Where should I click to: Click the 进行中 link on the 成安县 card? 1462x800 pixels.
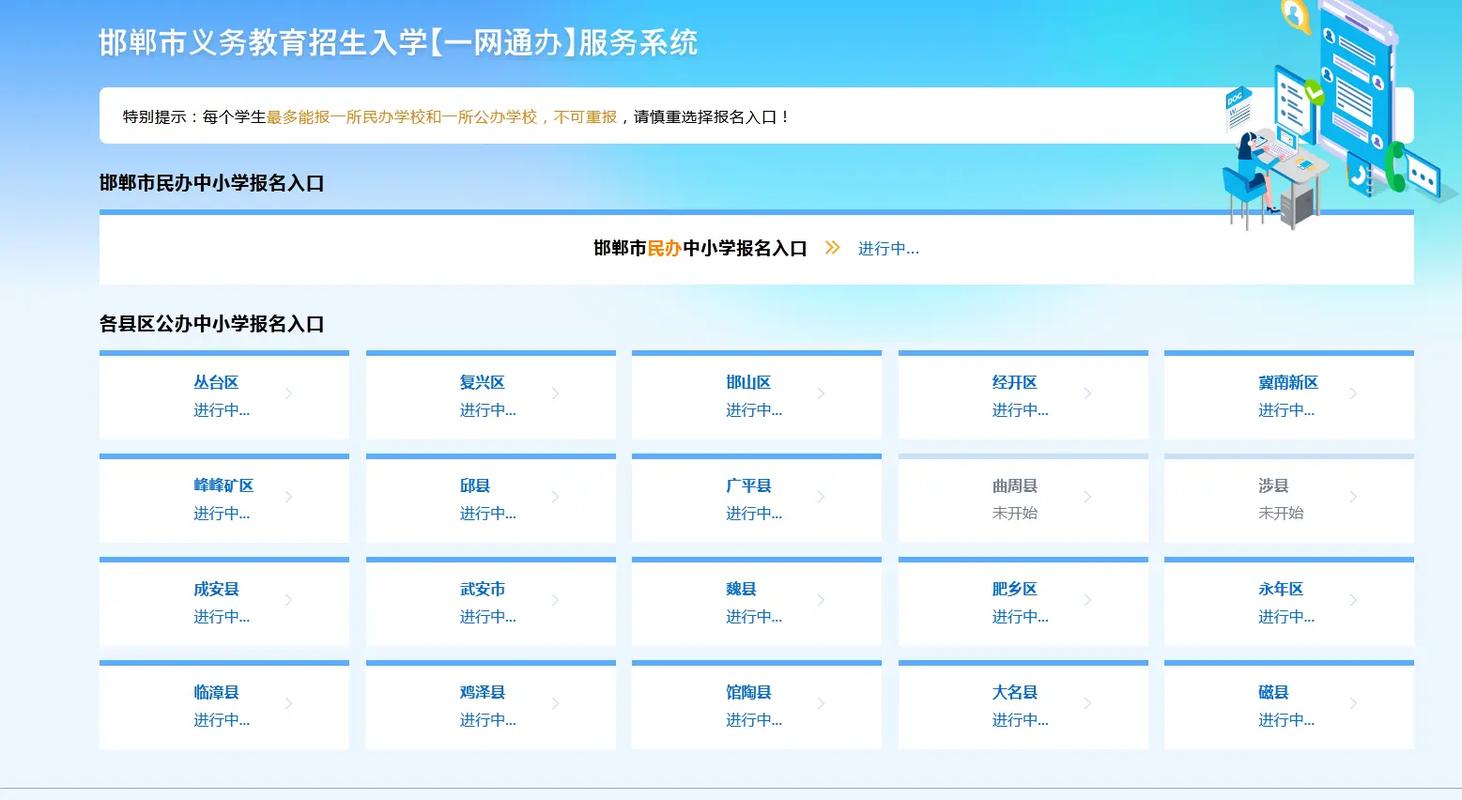click(x=221, y=617)
